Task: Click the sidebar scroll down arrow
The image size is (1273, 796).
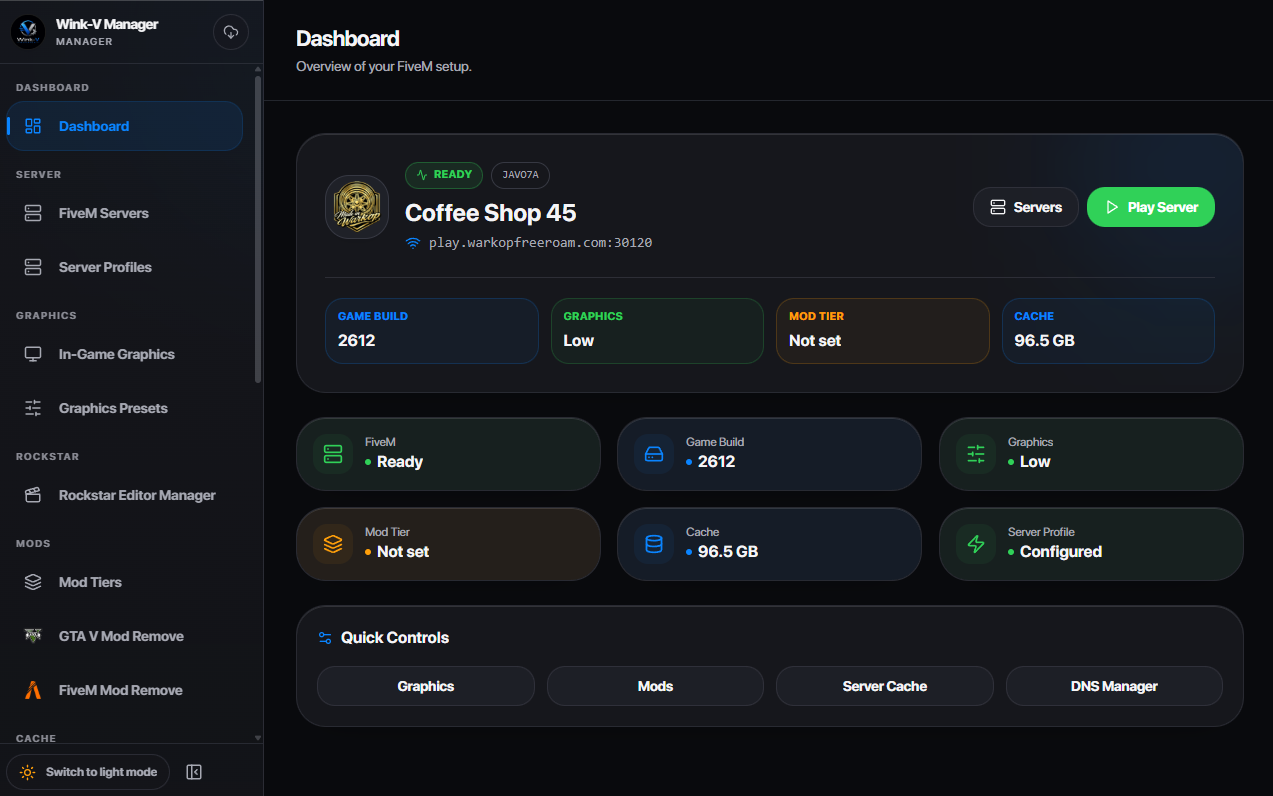Action: click(x=258, y=738)
